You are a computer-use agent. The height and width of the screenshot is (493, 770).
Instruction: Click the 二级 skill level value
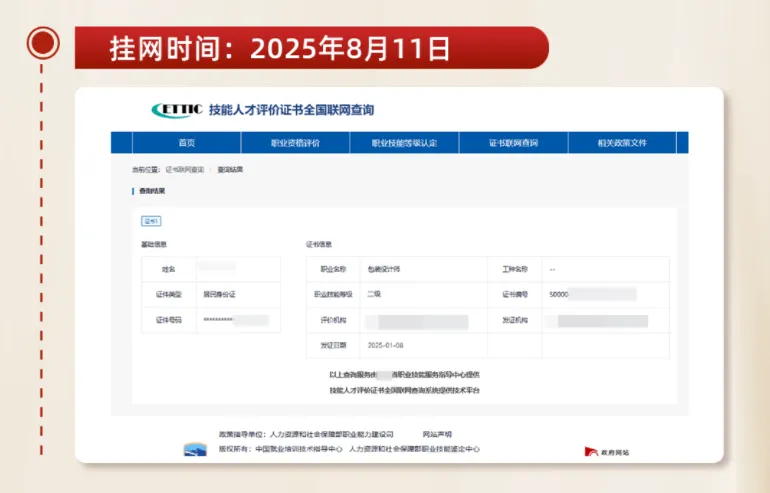(374, 294)
